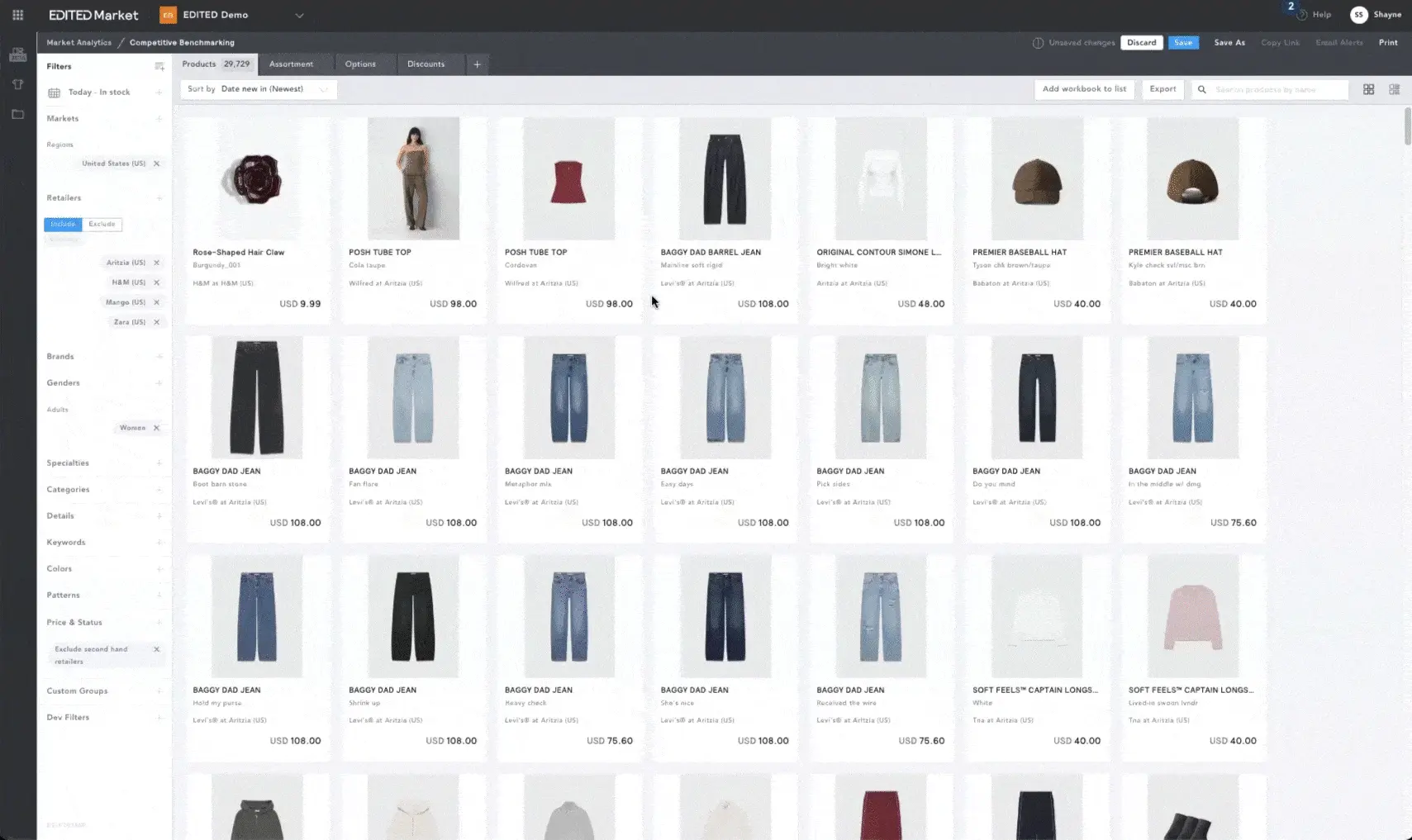Remove the H&M (US) retailer filter
The image size is (1412, 840).
156,282
